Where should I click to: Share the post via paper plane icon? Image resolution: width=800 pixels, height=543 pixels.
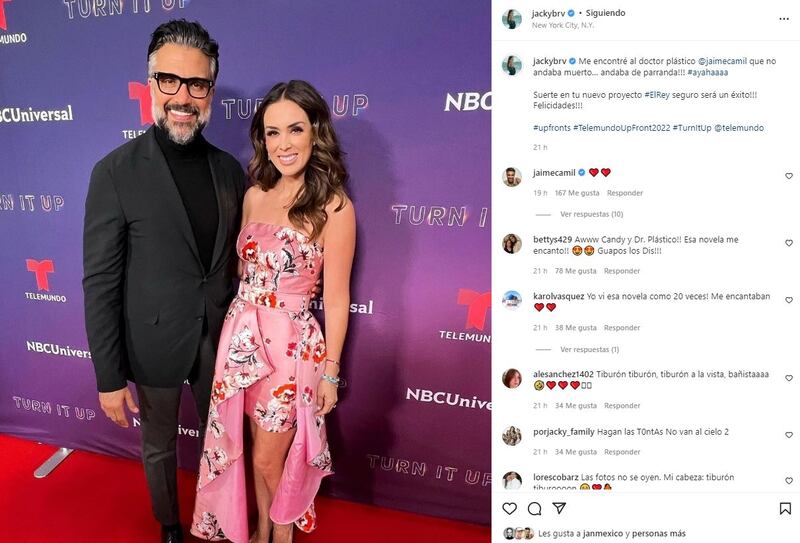point(559,508)
